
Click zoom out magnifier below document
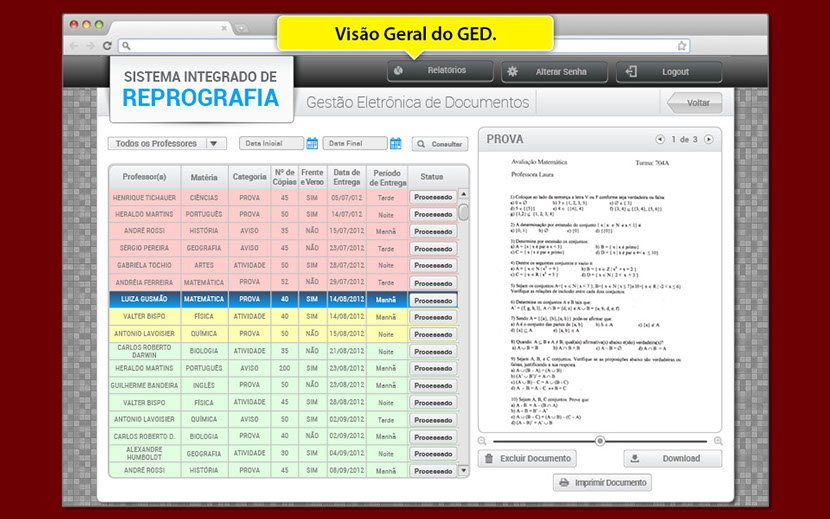484,441
